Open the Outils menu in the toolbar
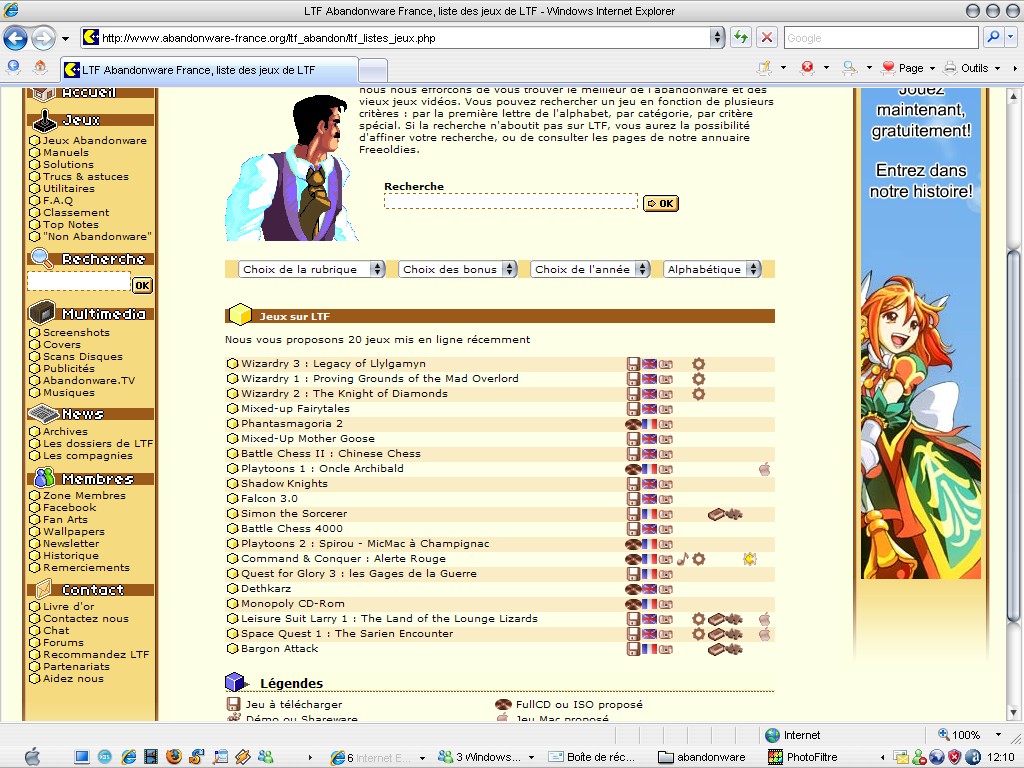 (x=972, y=68)
